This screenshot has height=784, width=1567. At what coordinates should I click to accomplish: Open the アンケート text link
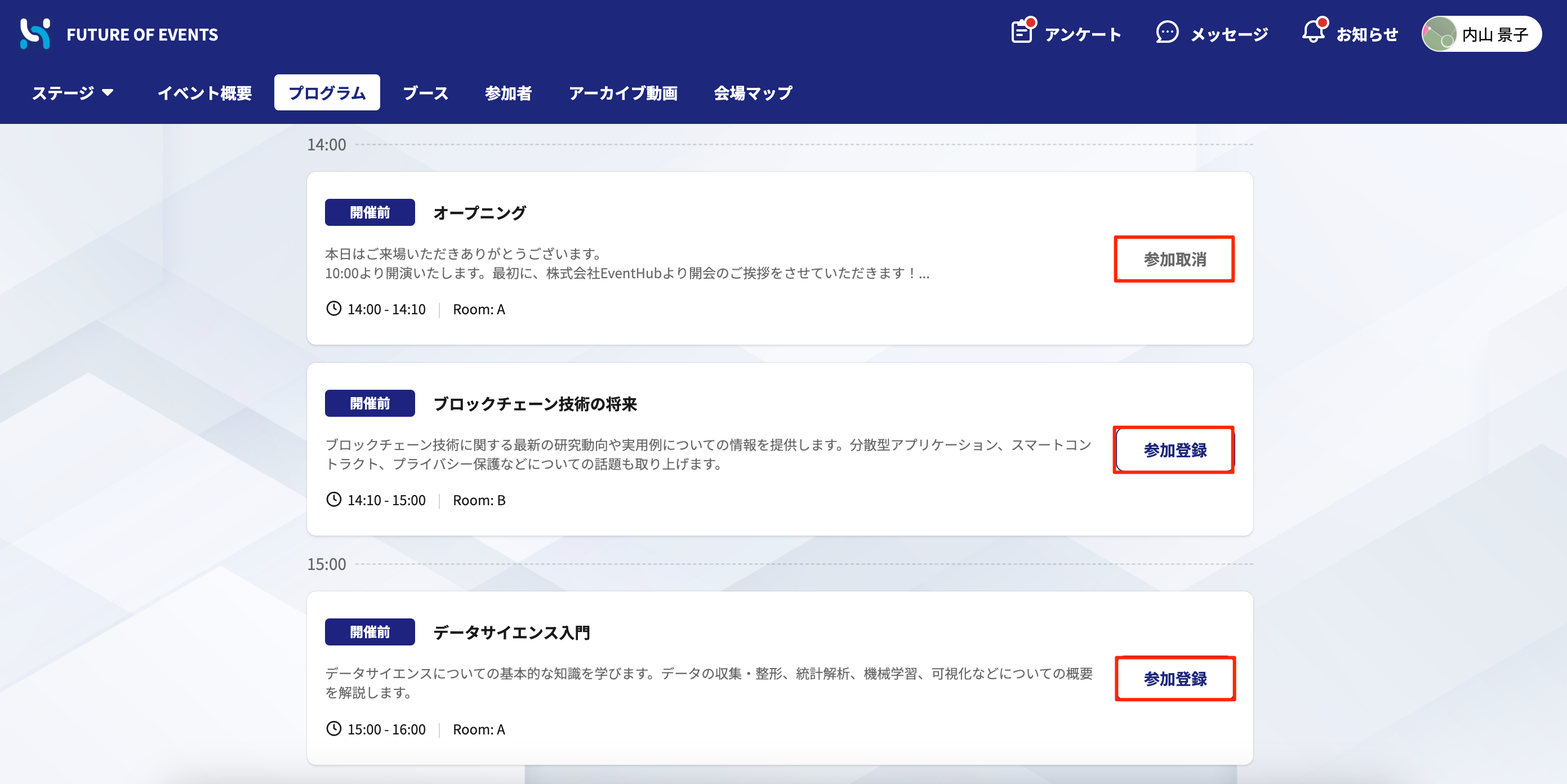pos(1083,35)
